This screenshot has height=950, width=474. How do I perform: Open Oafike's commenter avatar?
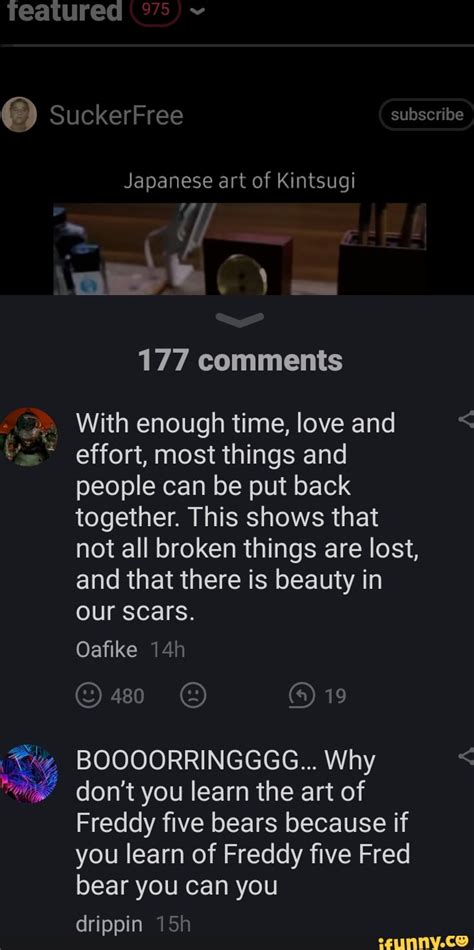coord(28,437)
